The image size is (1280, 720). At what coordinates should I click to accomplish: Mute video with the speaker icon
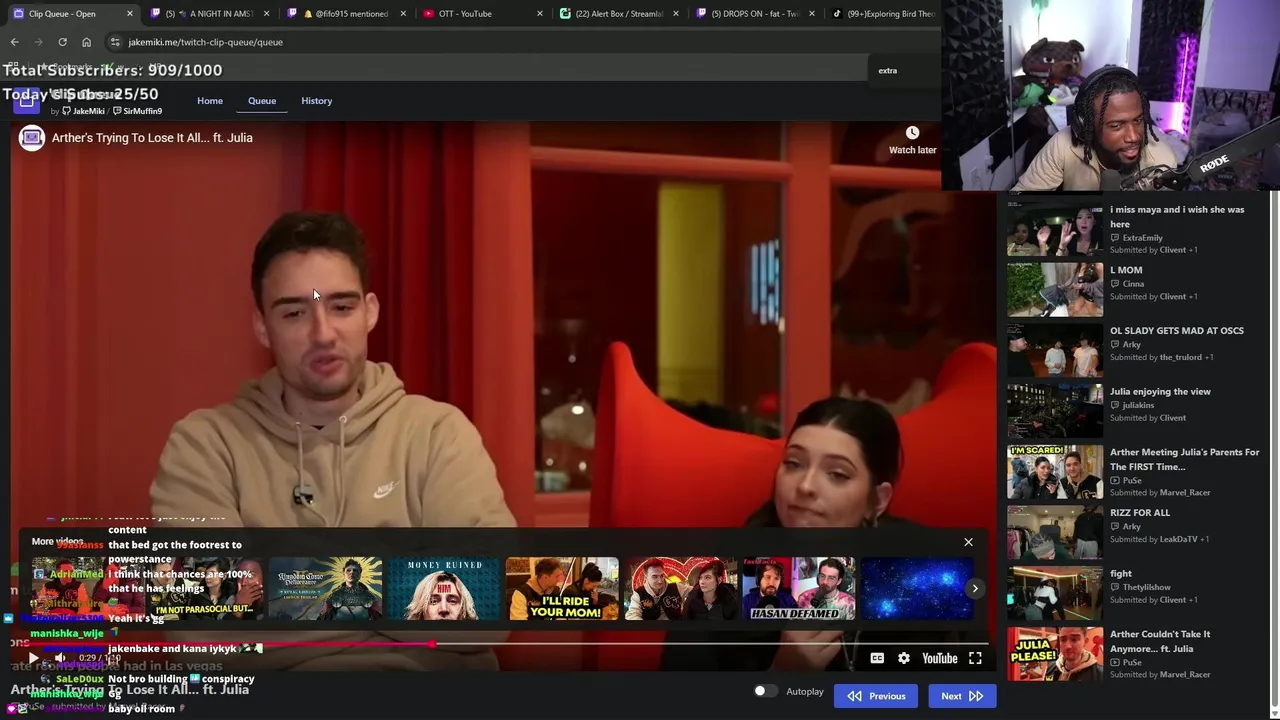[x=59, y=658]
